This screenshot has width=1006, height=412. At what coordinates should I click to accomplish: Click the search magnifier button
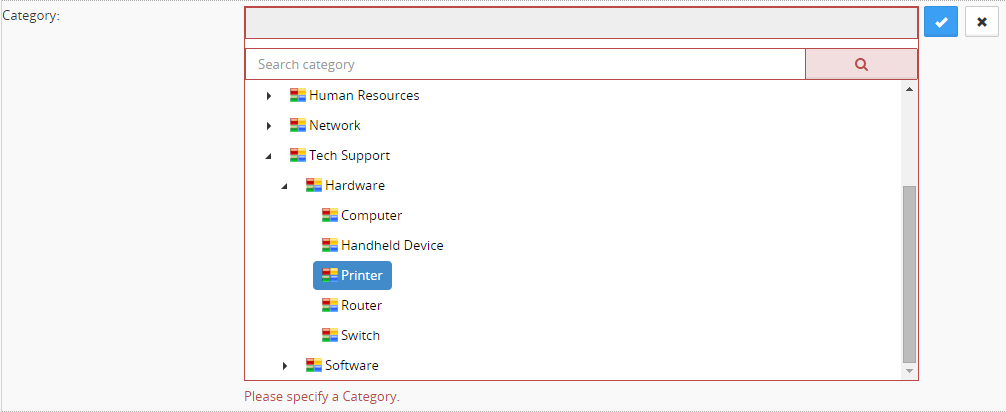tap(861, 64)
